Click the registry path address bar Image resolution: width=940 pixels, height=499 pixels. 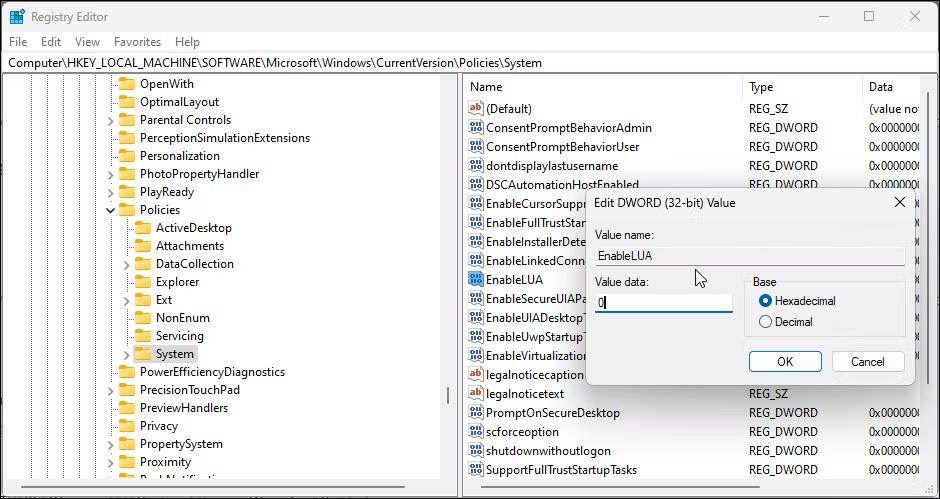pyautogui.click(x=470, y=62)
